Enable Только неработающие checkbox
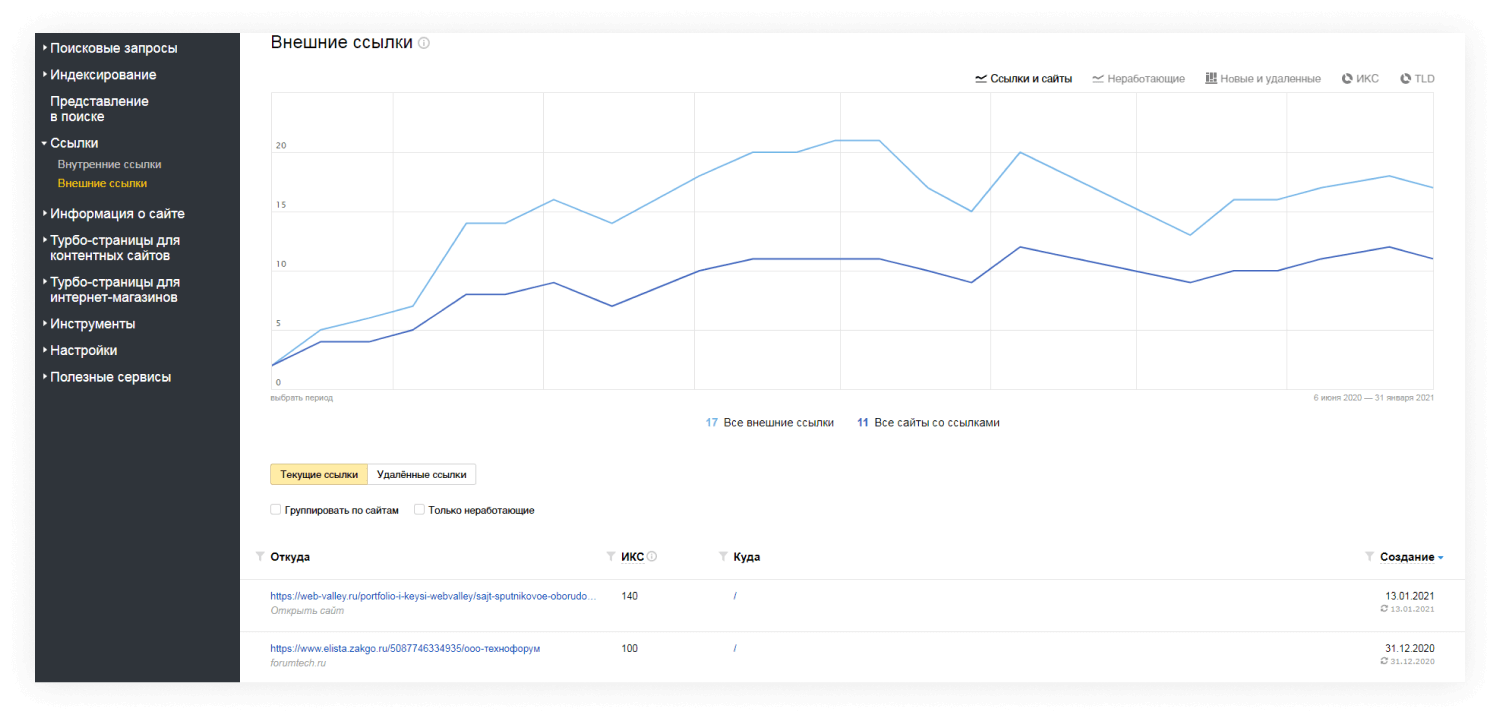 [420, 510]
